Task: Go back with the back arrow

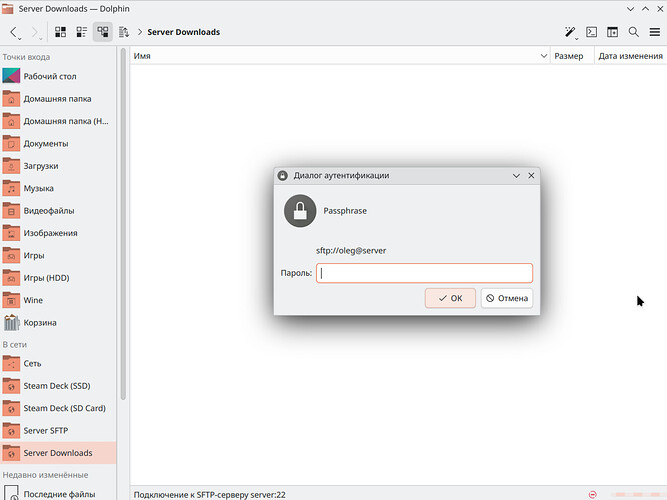Action: pyautogui.click(x=14, y=32)
